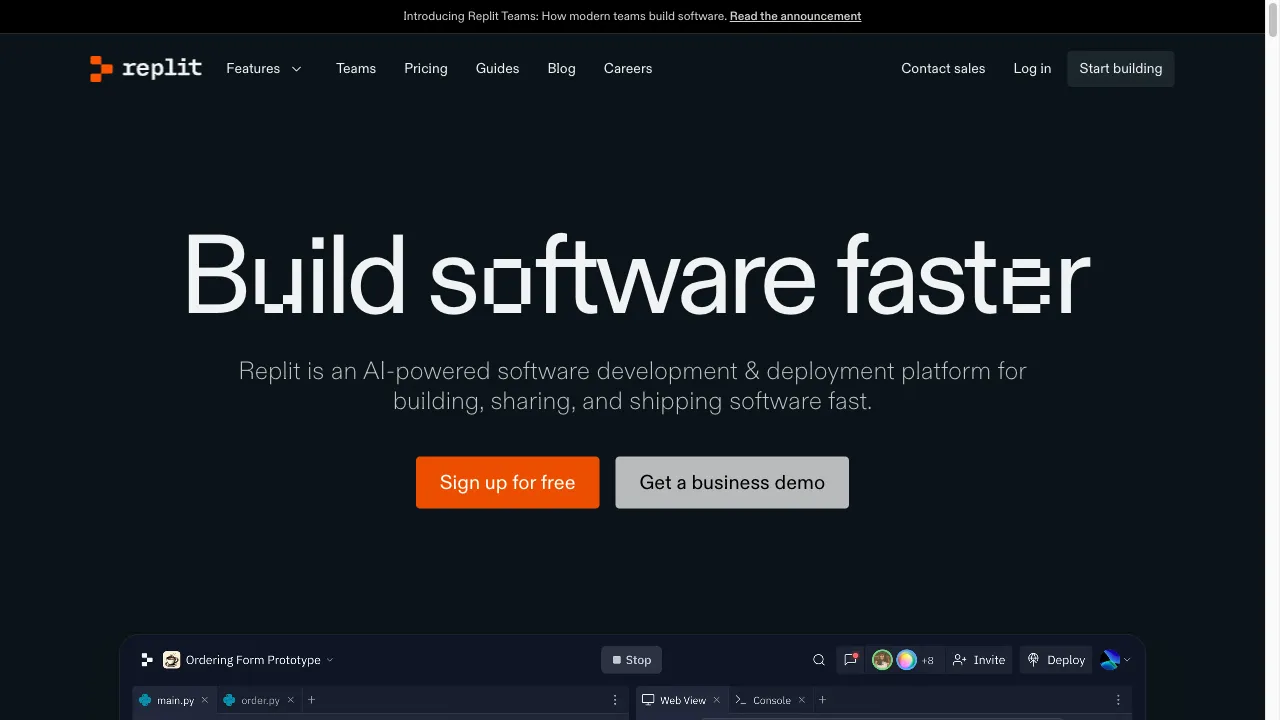Image resolution: width=1280 pixels, height=720 pixels.
Task: Close the Console tab
Action: tap(802, 700)
